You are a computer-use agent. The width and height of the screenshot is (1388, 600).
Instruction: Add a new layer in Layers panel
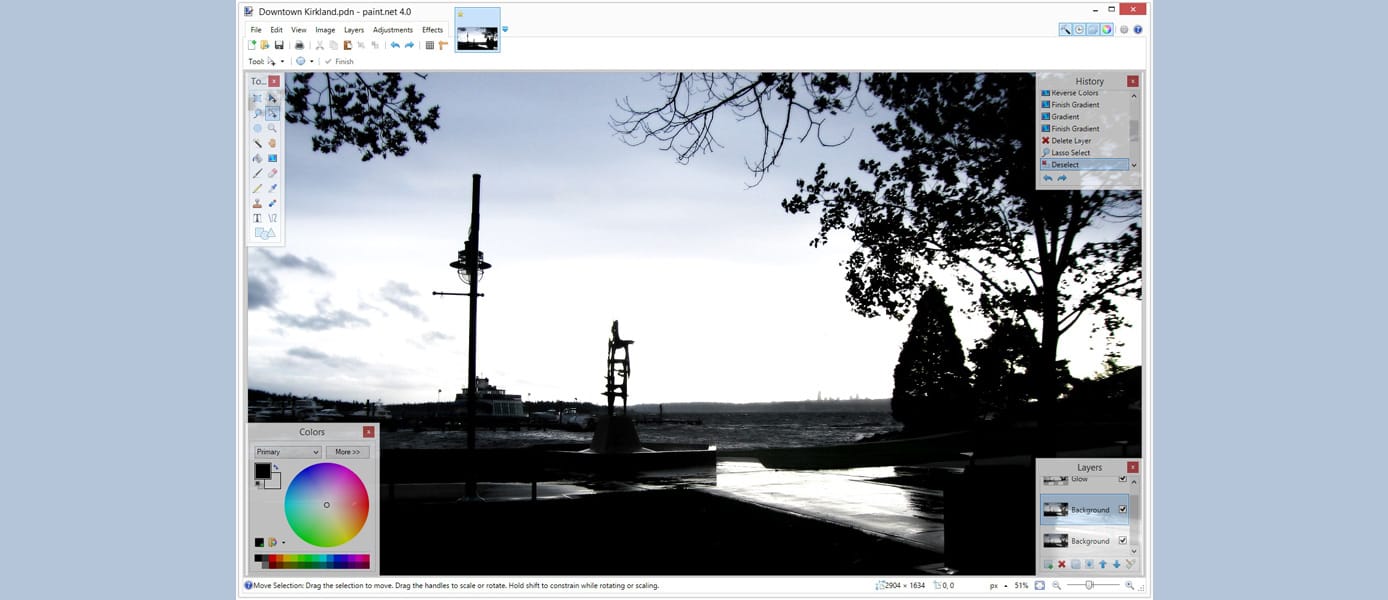(1048, 565)
